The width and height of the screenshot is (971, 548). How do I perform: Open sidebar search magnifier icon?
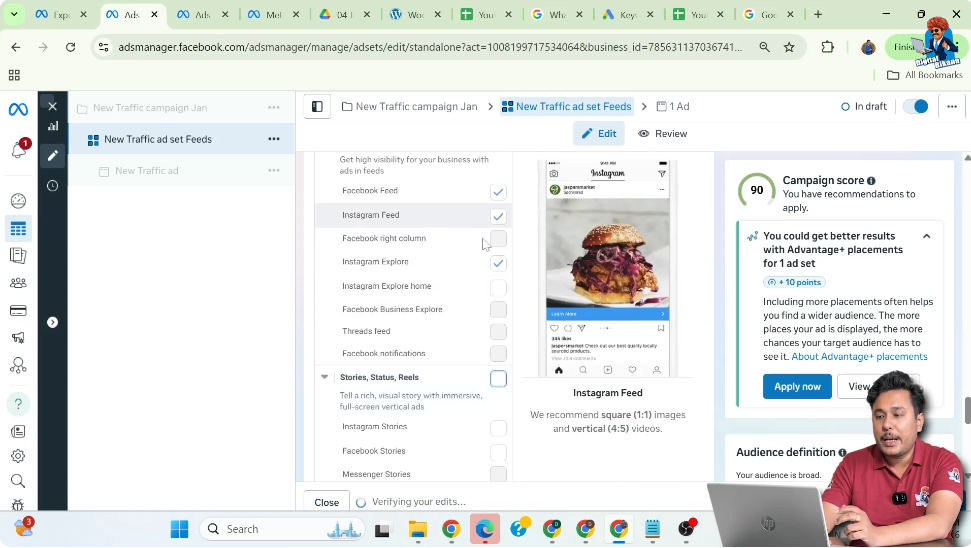[x=18, y=481]
